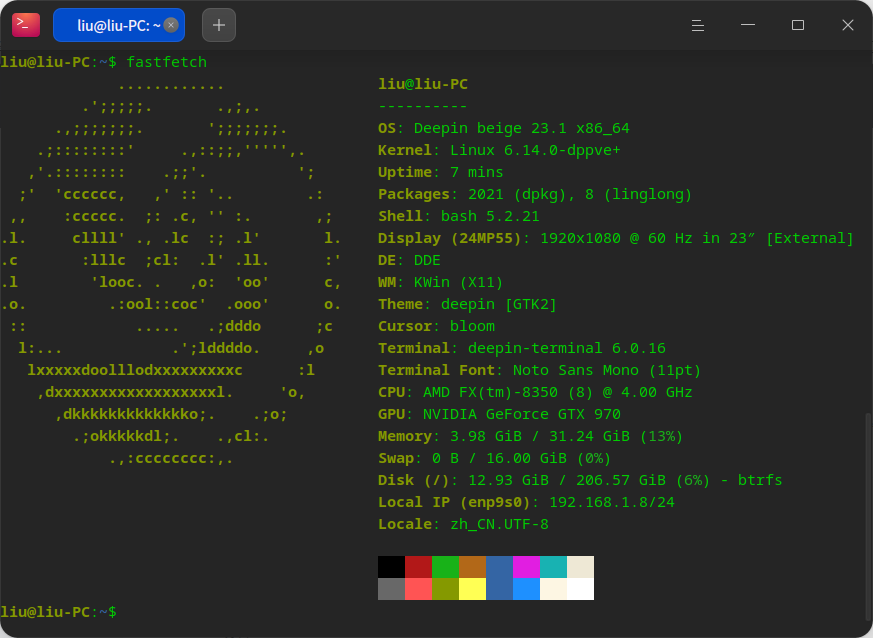
Task: Click the 'Cursor: bloom' line
Action: (436, 326)
